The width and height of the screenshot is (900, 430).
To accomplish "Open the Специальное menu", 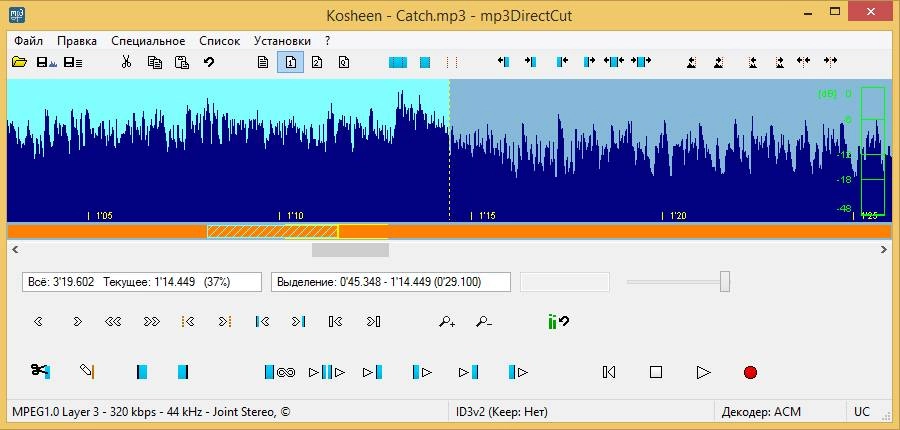I will 148,41.
